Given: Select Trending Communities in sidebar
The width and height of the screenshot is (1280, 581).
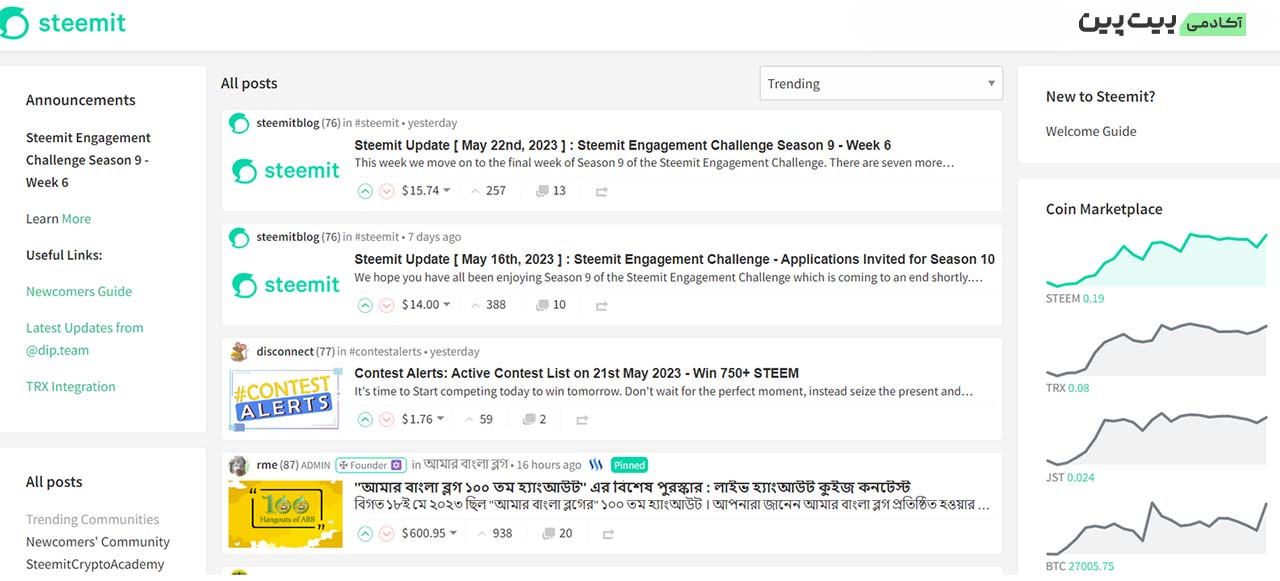Looking at the screenshot, I should point(93,520).
